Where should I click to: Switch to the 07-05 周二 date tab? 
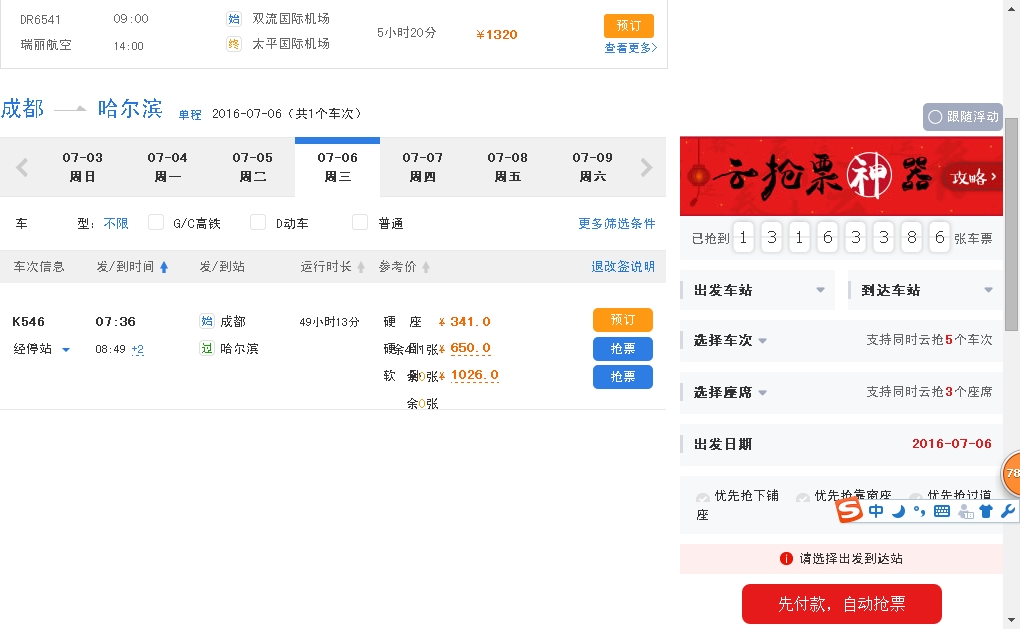(x=252, y=167)
